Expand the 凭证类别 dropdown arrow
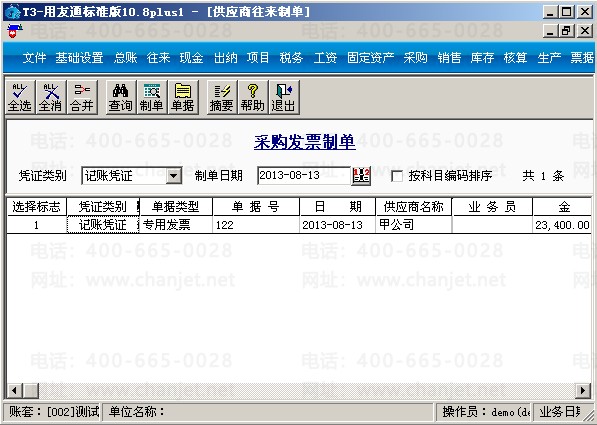597x425 pixels. (x=174, y=176)
